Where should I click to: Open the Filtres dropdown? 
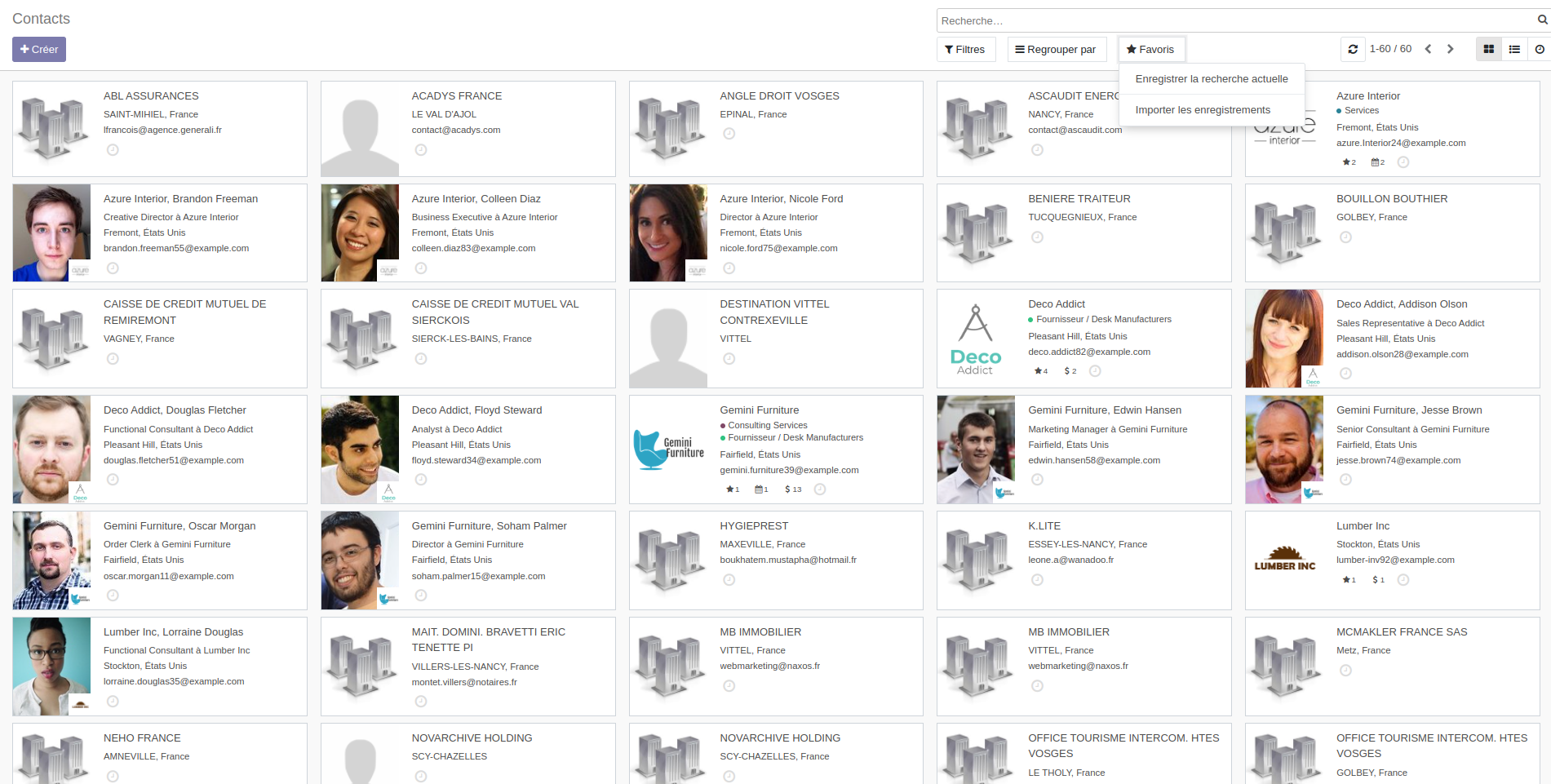click(965, 50)
